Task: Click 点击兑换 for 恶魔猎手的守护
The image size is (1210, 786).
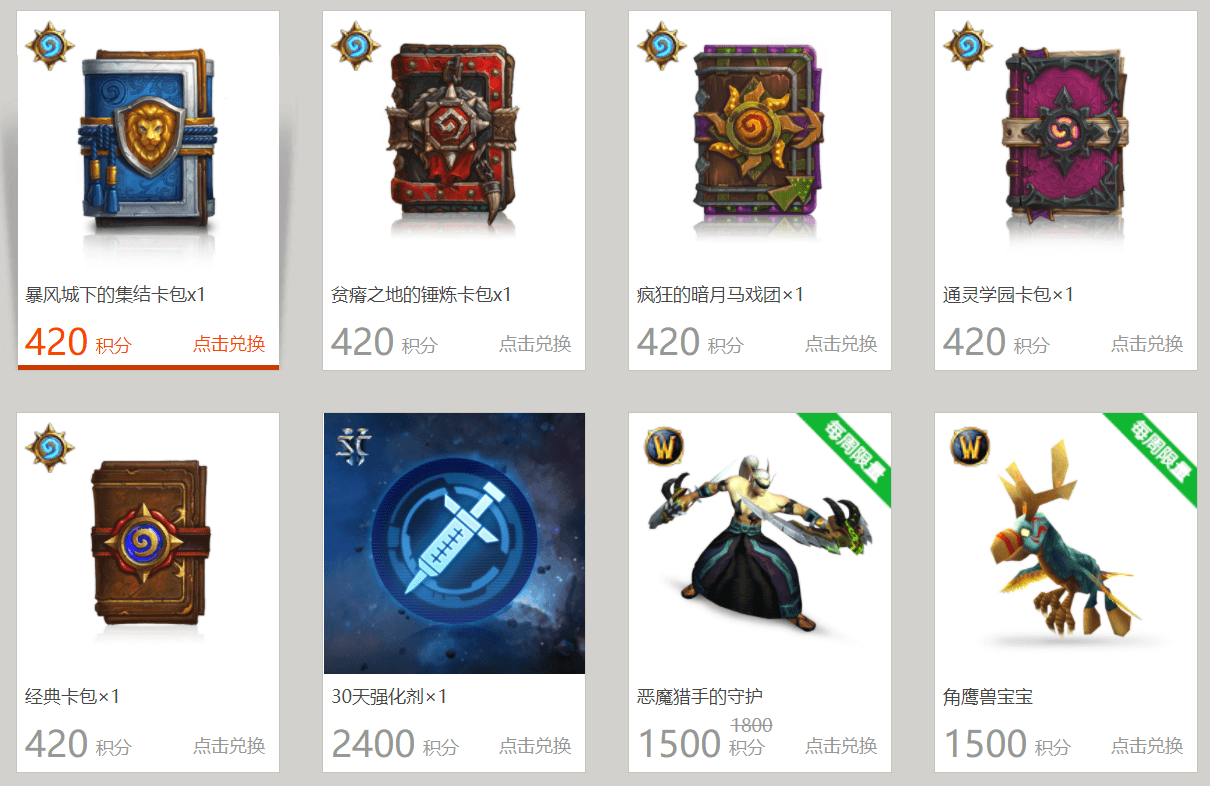Action: (841, 746)
